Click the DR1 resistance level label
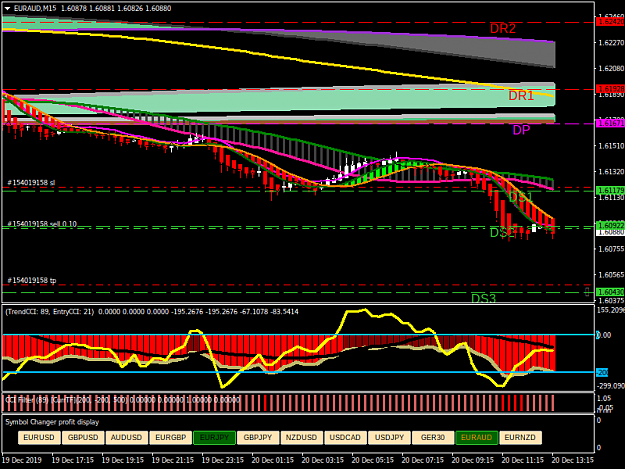Image resolution: width=625 pixels, height=469 pixels. coord(521,96)
